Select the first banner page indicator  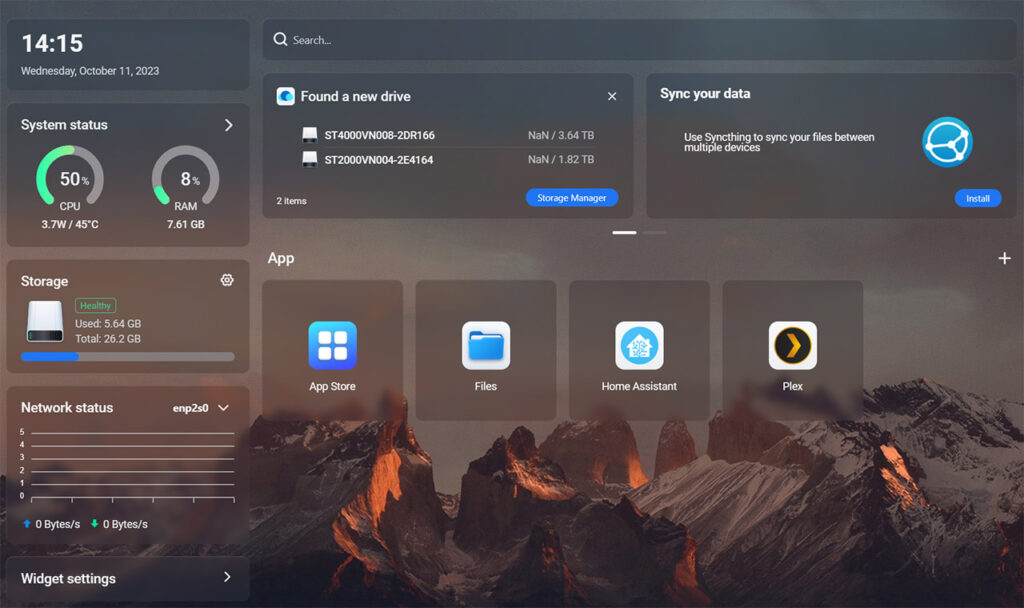point(624,232)
